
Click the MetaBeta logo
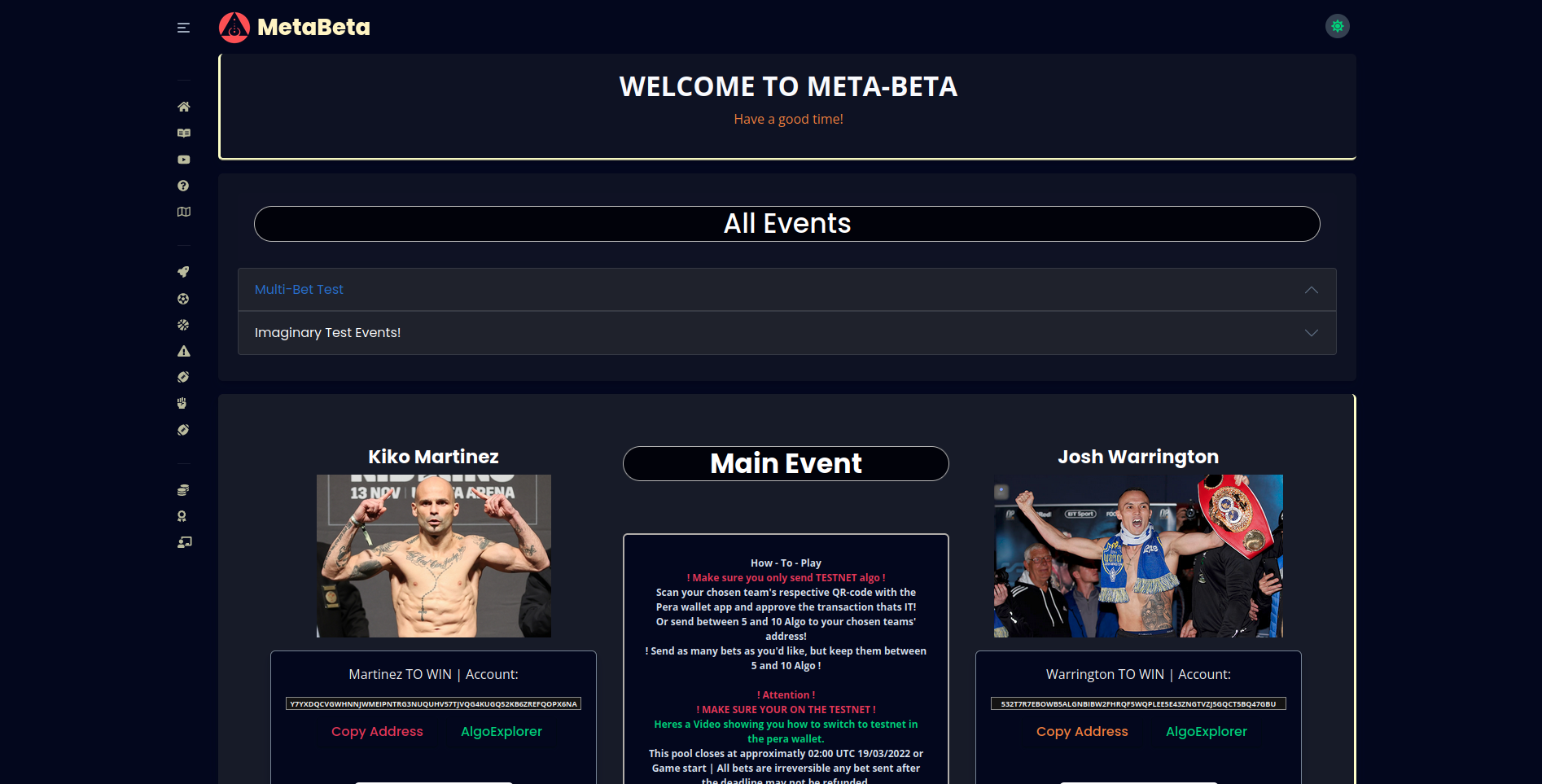point(295,27)
